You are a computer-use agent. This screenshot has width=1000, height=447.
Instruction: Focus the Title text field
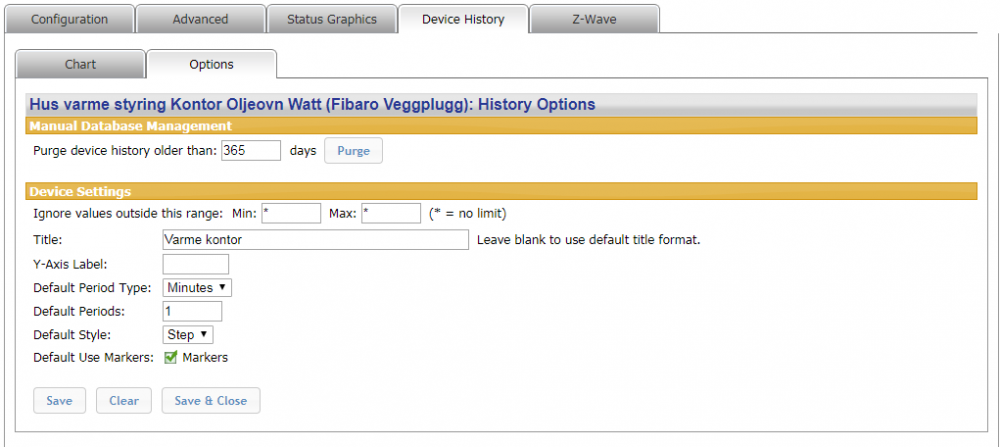(315, 240)
